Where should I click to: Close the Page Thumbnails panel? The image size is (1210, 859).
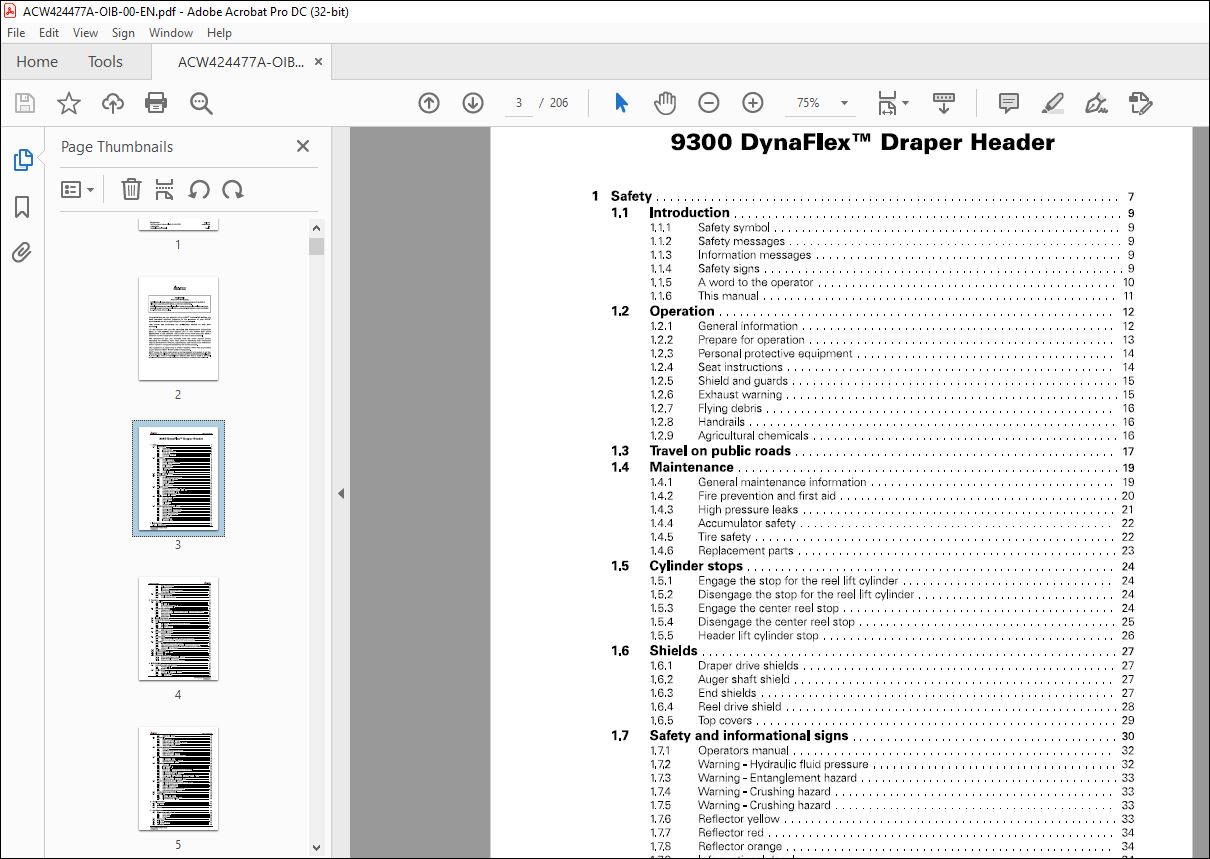coord(303,146)
